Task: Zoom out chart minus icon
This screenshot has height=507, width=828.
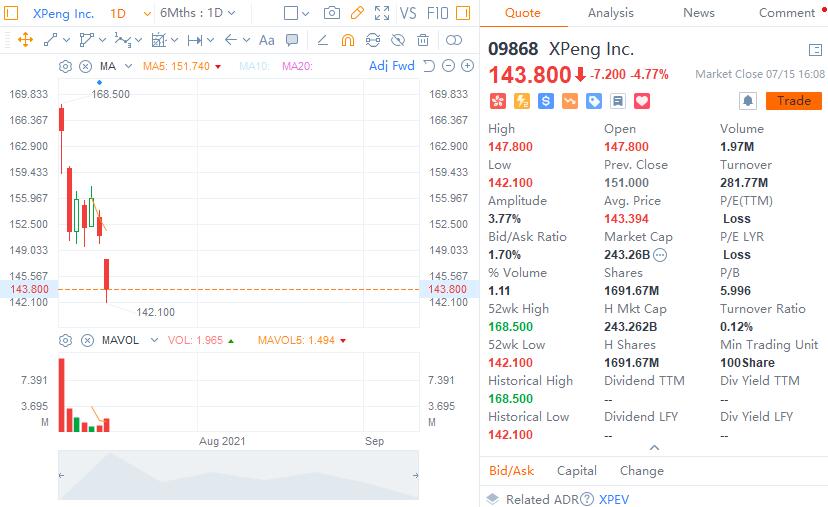Action: [448, 66]
